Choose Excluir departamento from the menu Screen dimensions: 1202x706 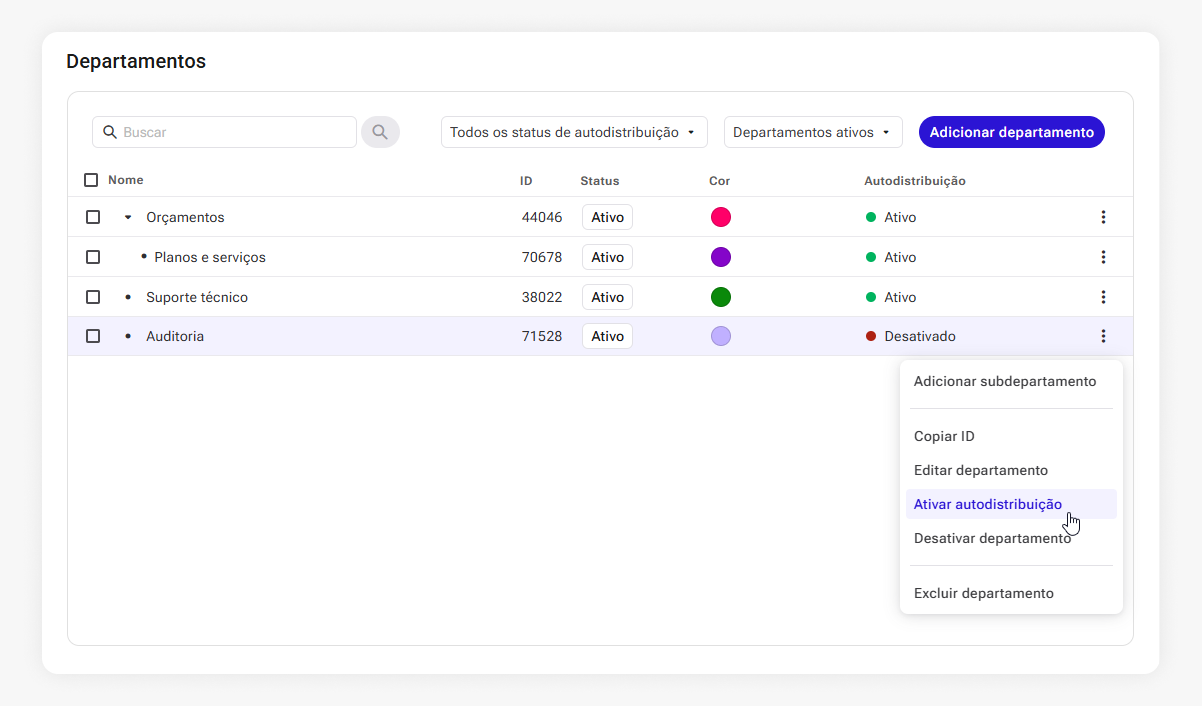(984, 593)
